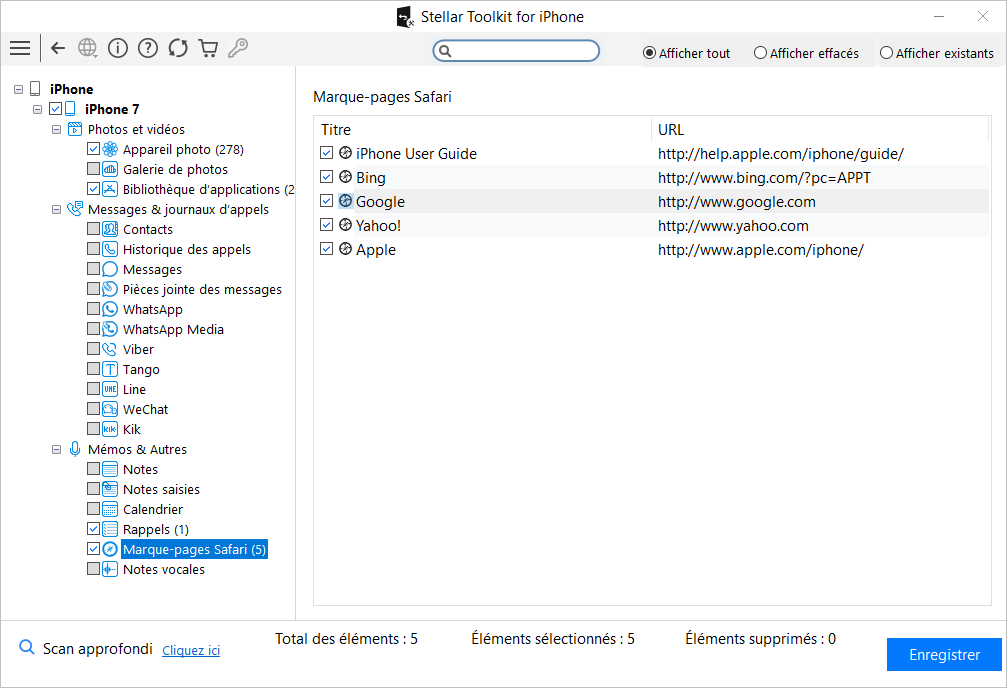Click inside the search field
This screenshot has height=688, width=1007.
pyautogui.click(x=516, y=51)
